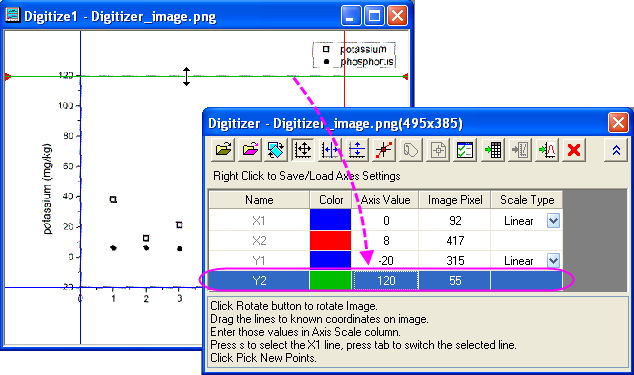The image size is (634, 375).
Task: Click the green arrow to worksheet grid icon
Action: [x=493, y=150]
